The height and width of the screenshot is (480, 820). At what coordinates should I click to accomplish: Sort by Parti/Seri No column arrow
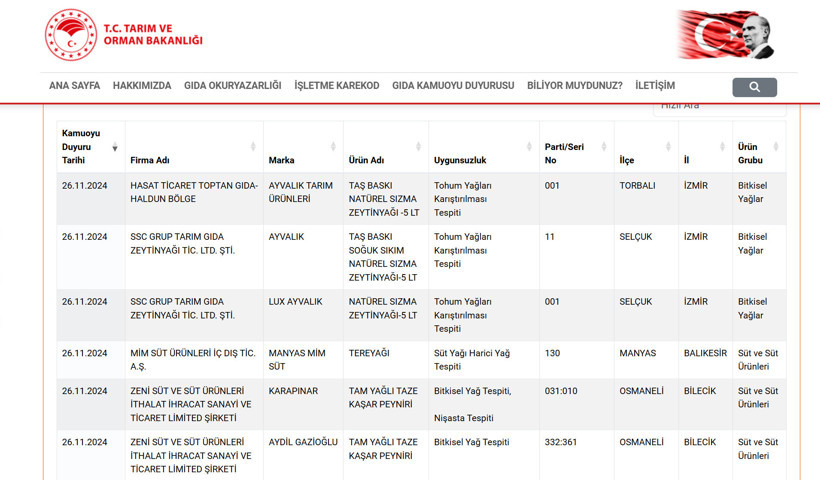pyautogui.click(x=604, y=147)
